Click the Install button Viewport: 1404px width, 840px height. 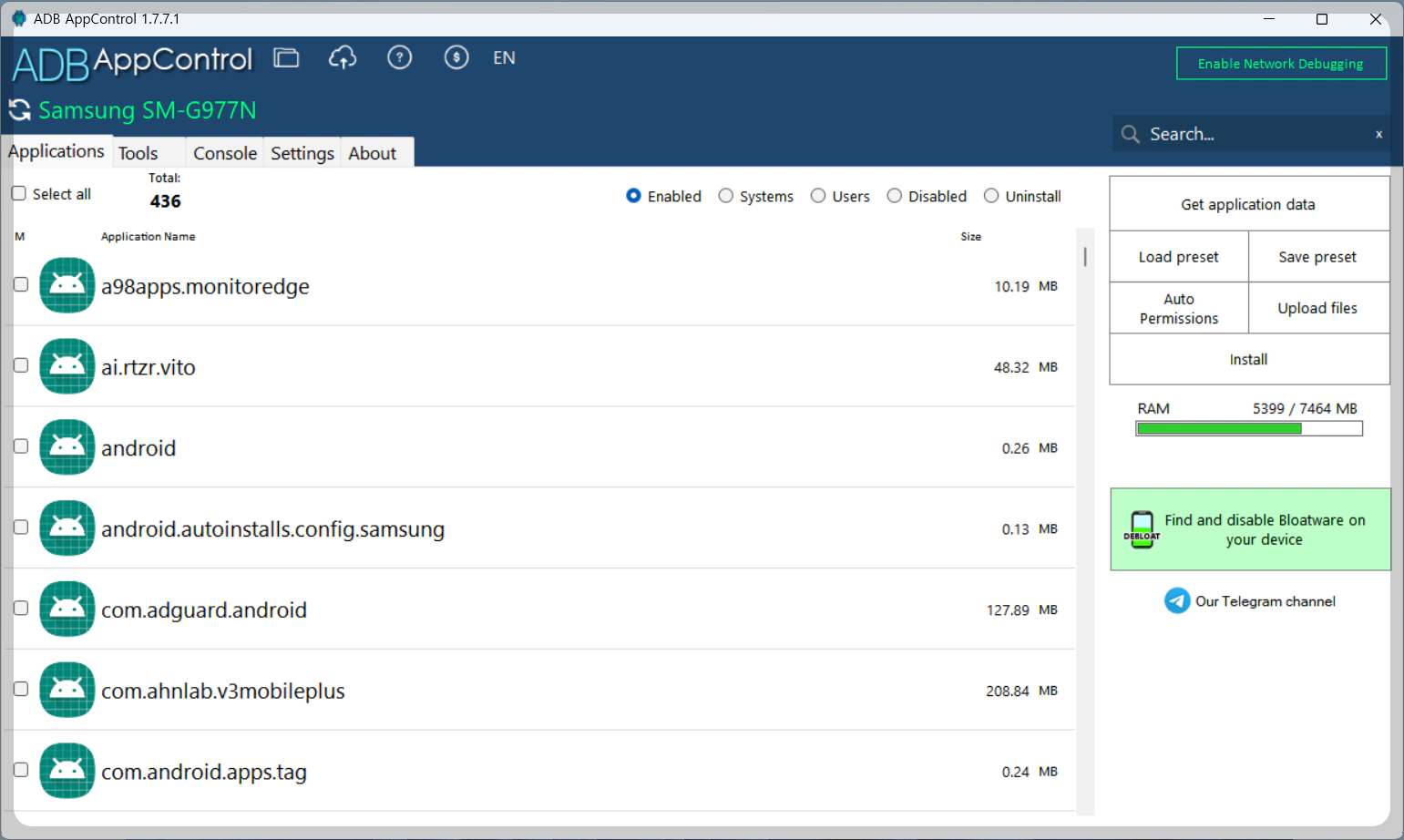(x=1249, y=359)
